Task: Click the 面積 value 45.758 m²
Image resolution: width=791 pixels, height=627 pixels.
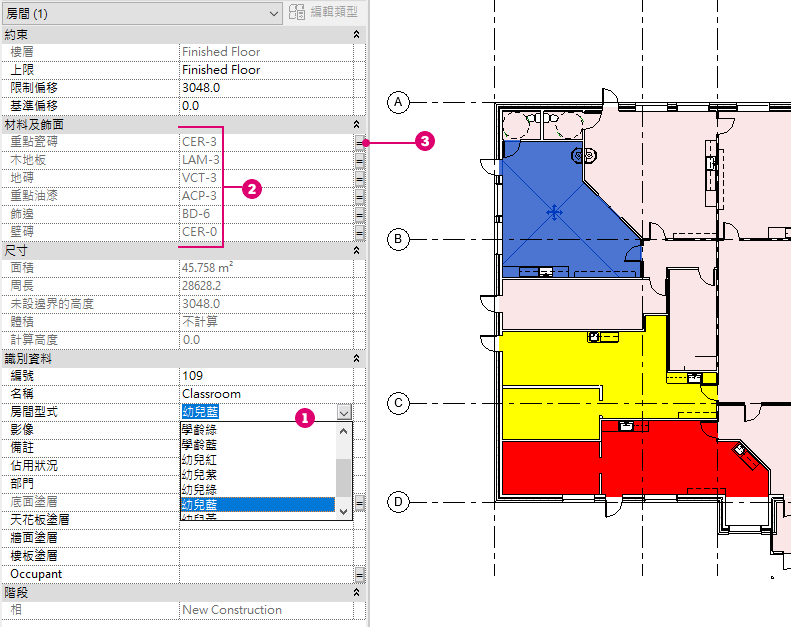Action: [x=208, y=267]
